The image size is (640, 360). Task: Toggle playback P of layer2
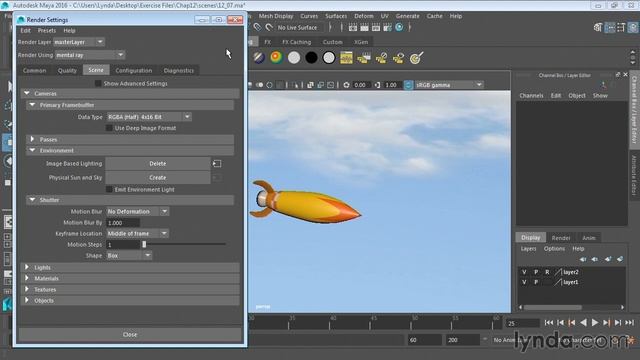click(x=536, y=272)
